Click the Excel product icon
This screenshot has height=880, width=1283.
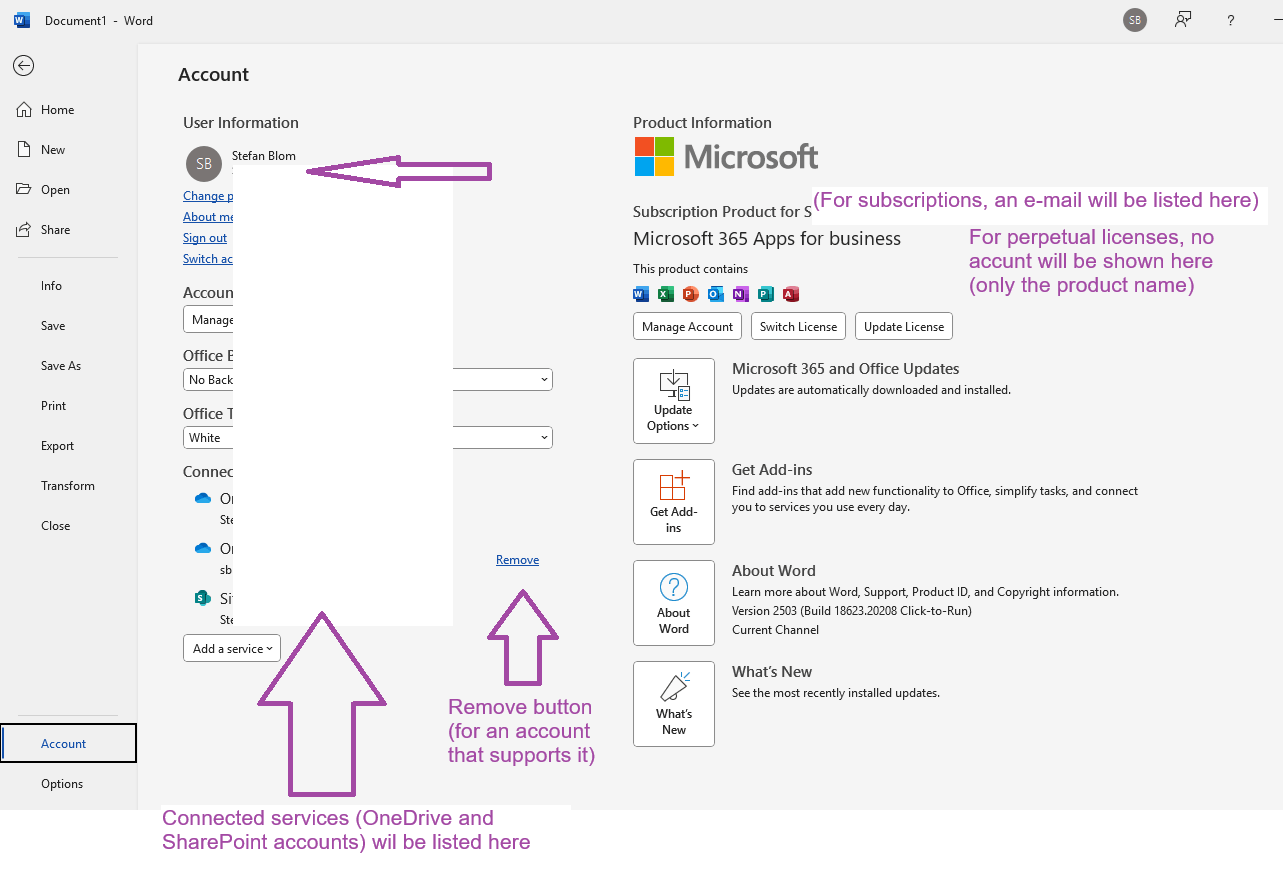coord(666,294)
